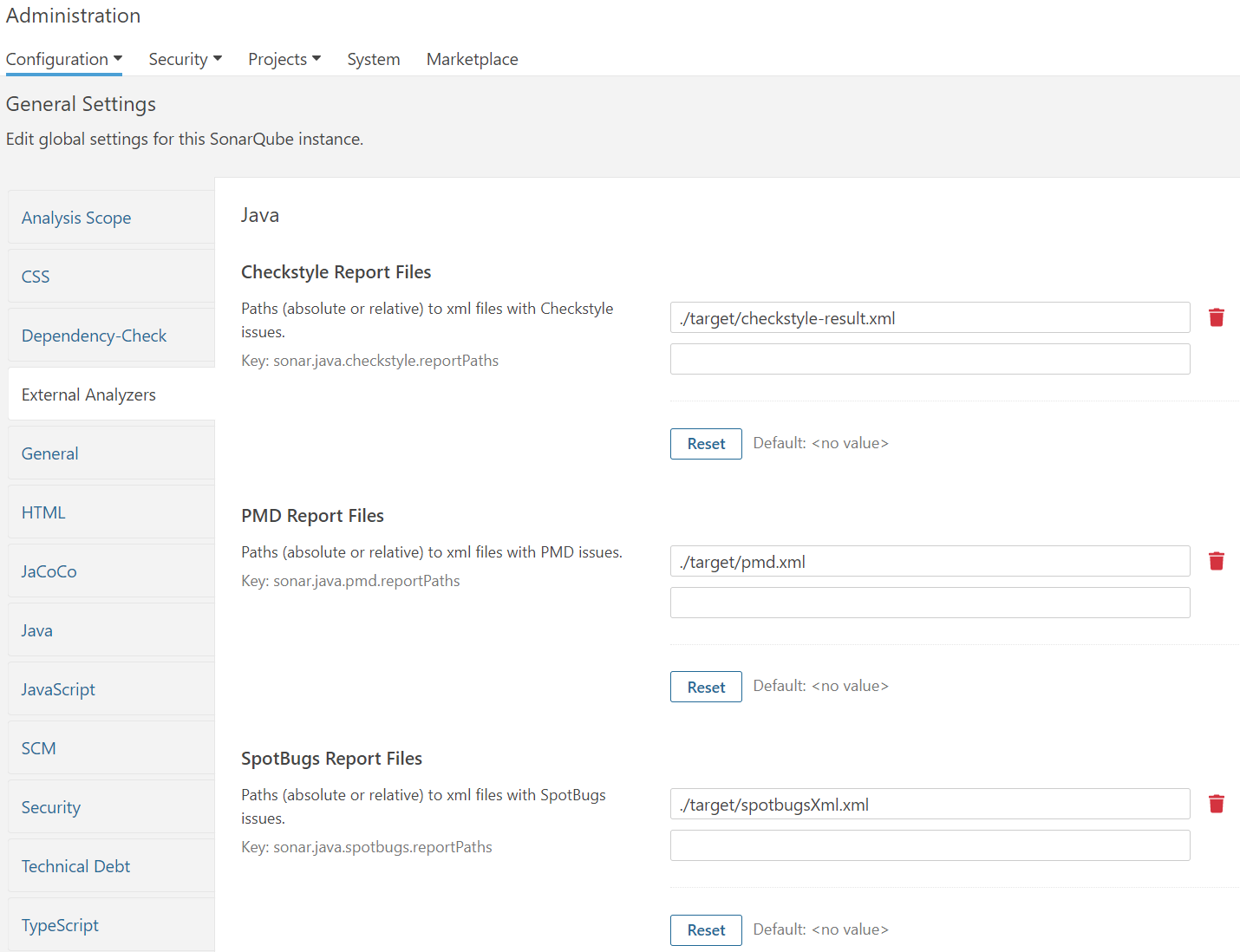
Task: Select the SCM settings category
Action: [x=112, y=748]
